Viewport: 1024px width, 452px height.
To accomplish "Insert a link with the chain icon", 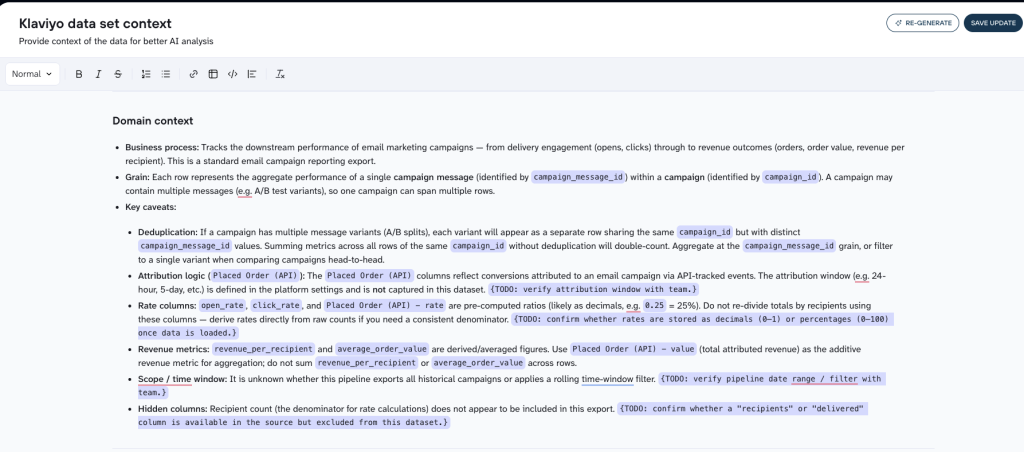I will [x=193, y=74].
